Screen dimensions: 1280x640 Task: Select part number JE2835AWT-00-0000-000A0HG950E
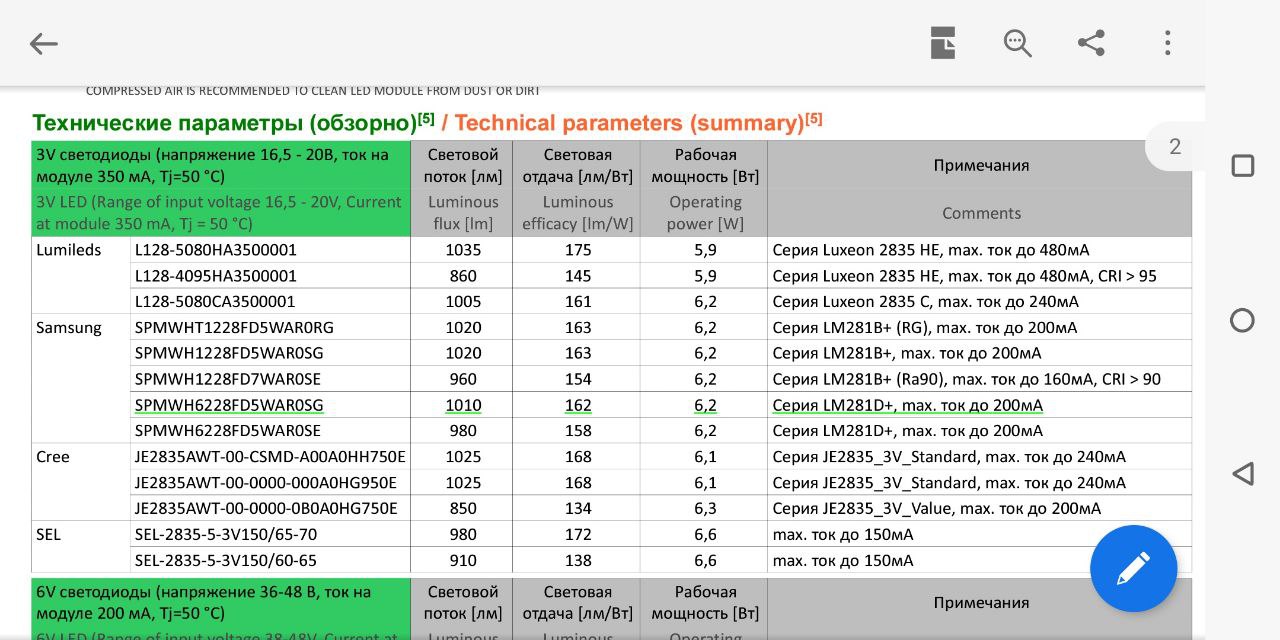(x=266, y=483)
